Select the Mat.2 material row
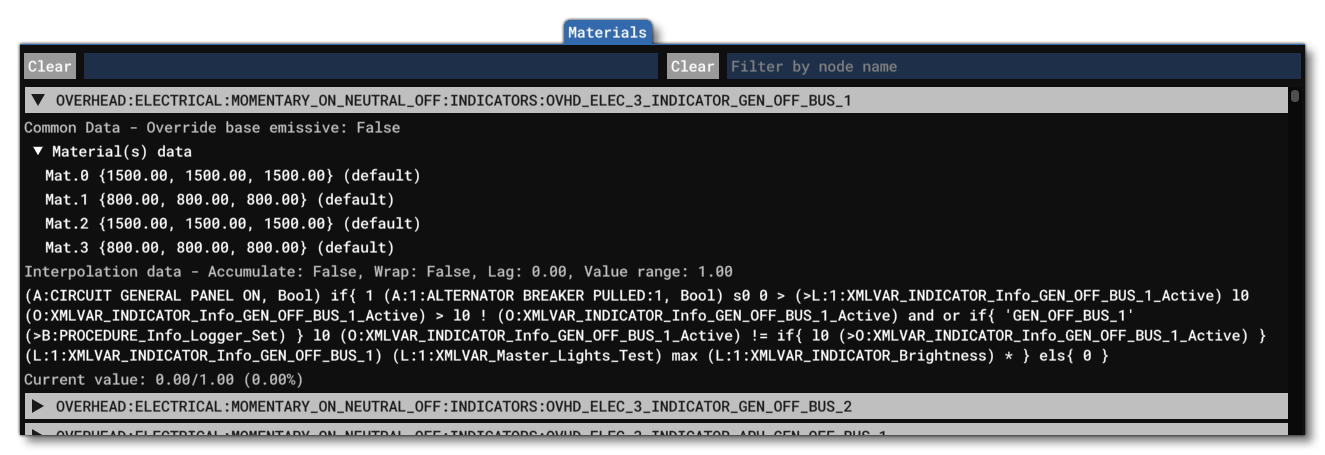Viewport: 1325px width, 455px height. tap(232, 223)
